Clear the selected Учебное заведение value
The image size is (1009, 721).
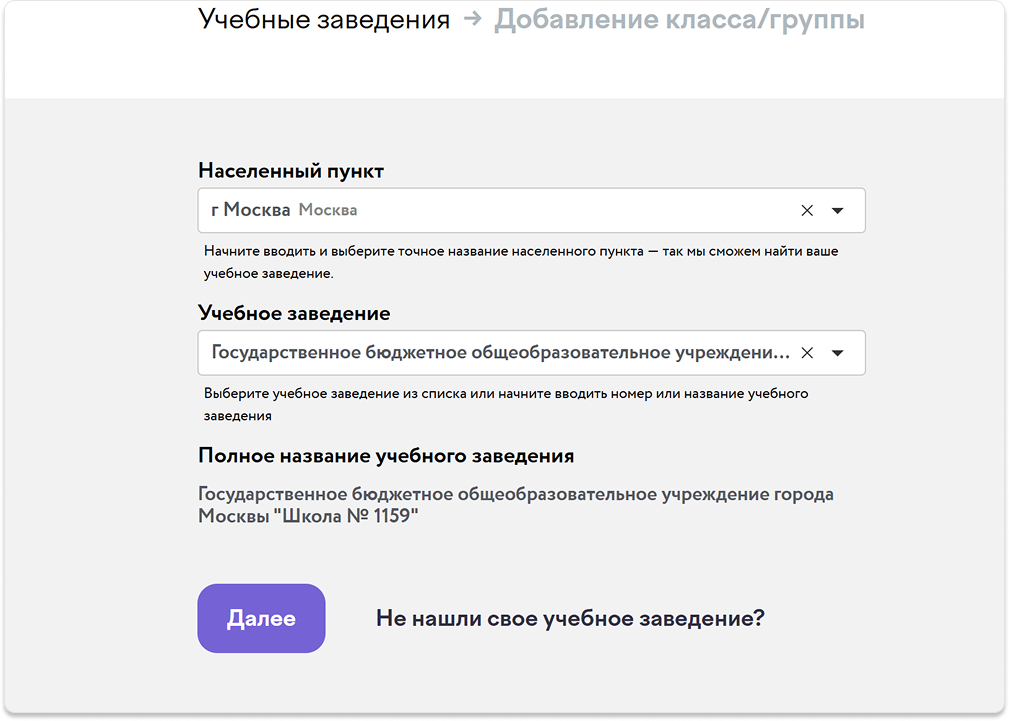pos(807,353)
